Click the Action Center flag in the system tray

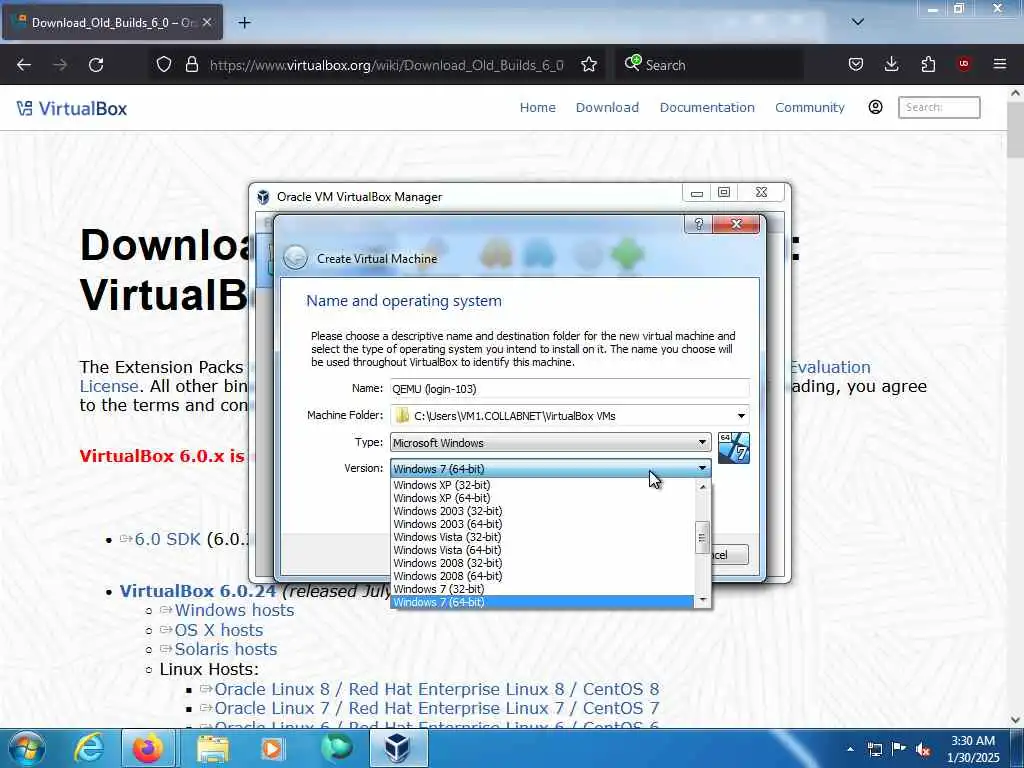click(899, 749)
